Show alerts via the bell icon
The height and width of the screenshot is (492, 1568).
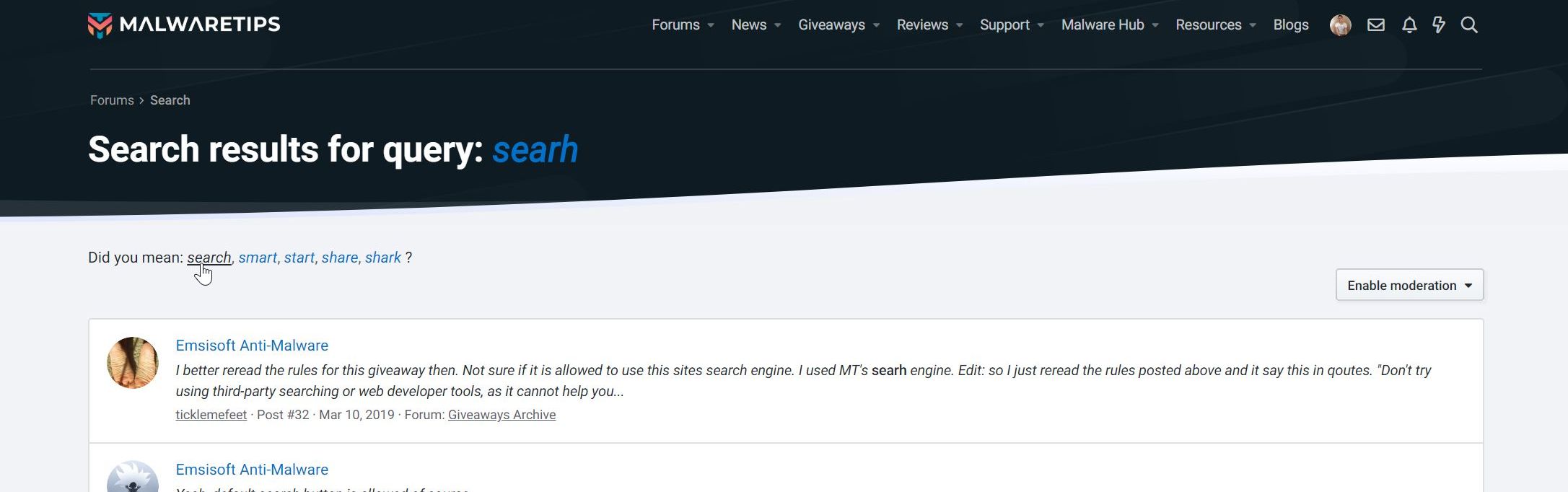(x=1409, y=25)
